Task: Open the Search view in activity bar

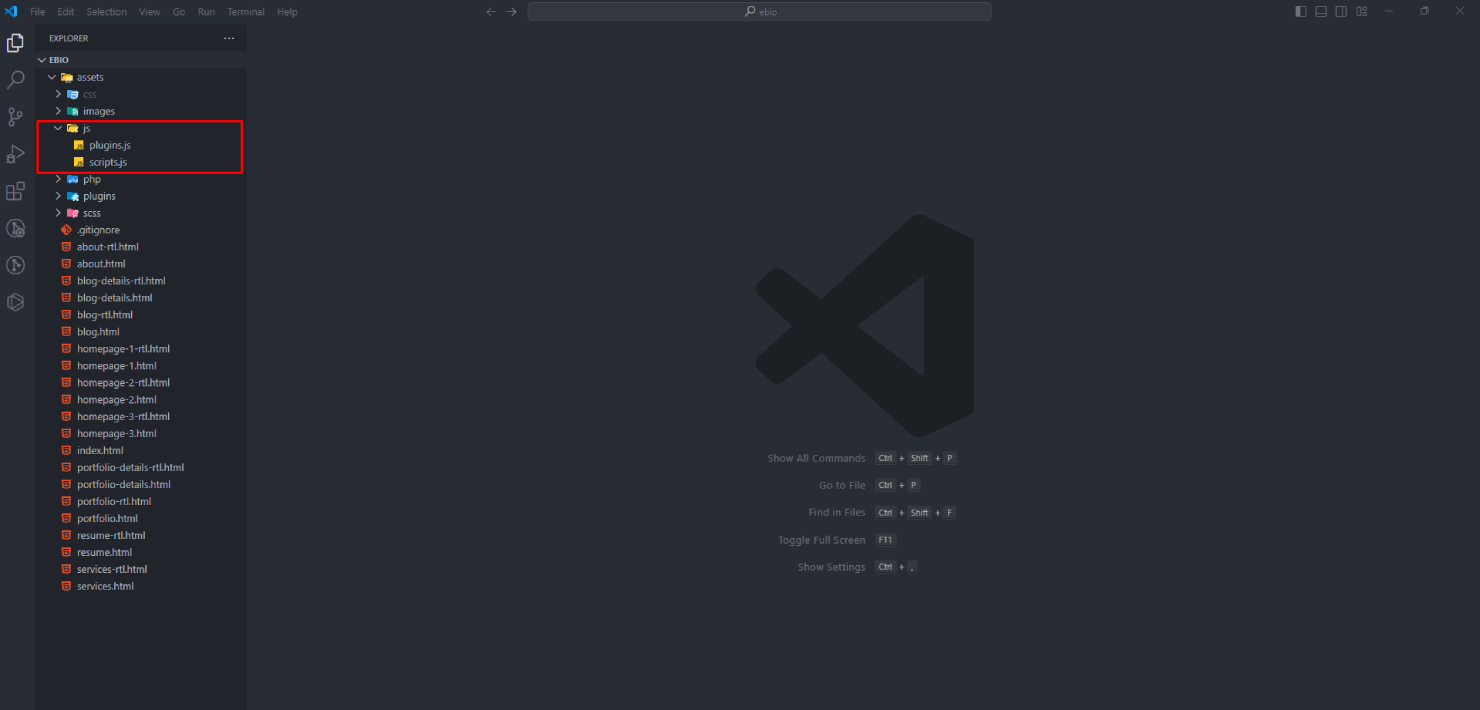Action: pos(15,80)
